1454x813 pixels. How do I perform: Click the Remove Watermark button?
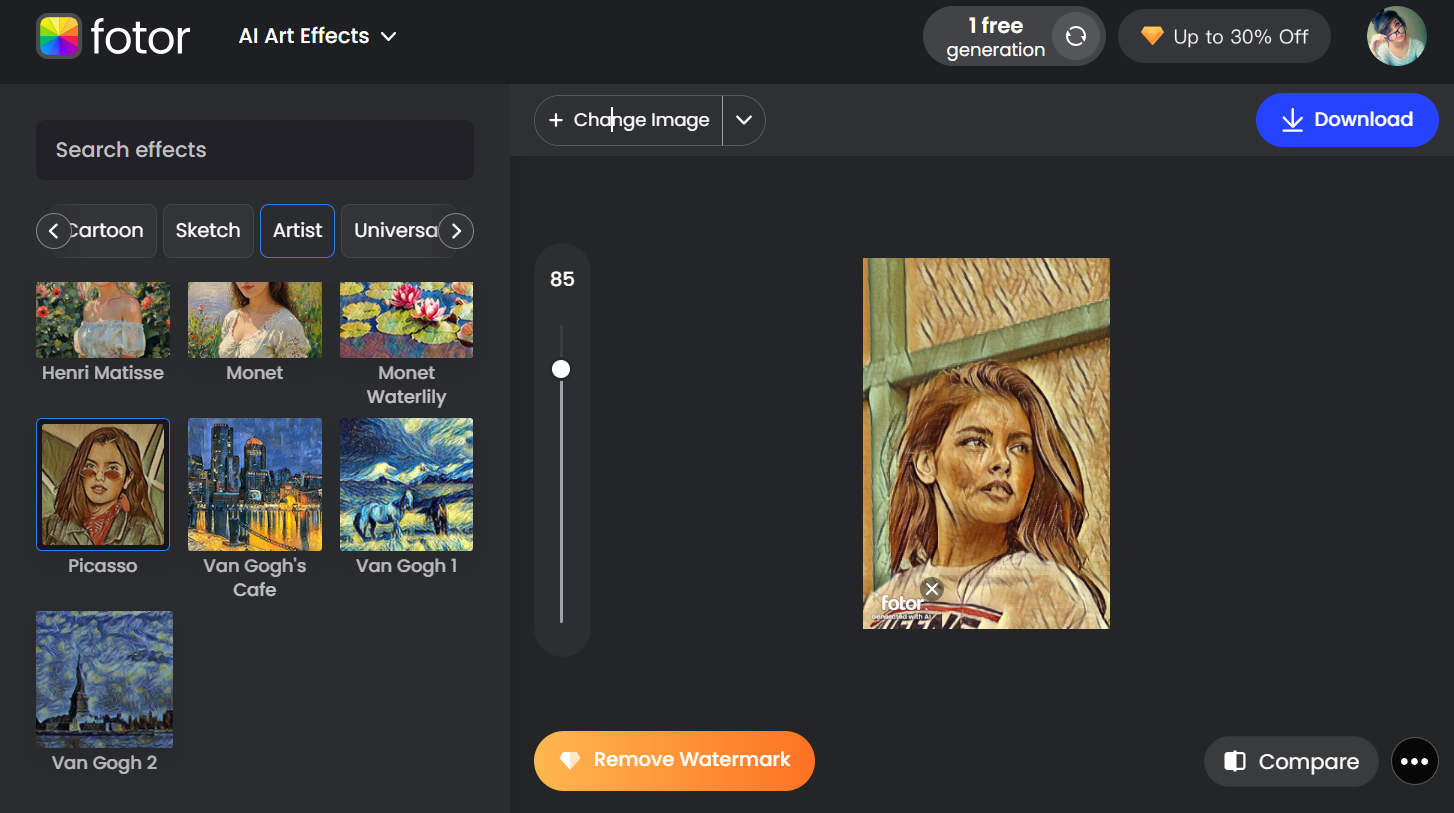pos(674,760)
